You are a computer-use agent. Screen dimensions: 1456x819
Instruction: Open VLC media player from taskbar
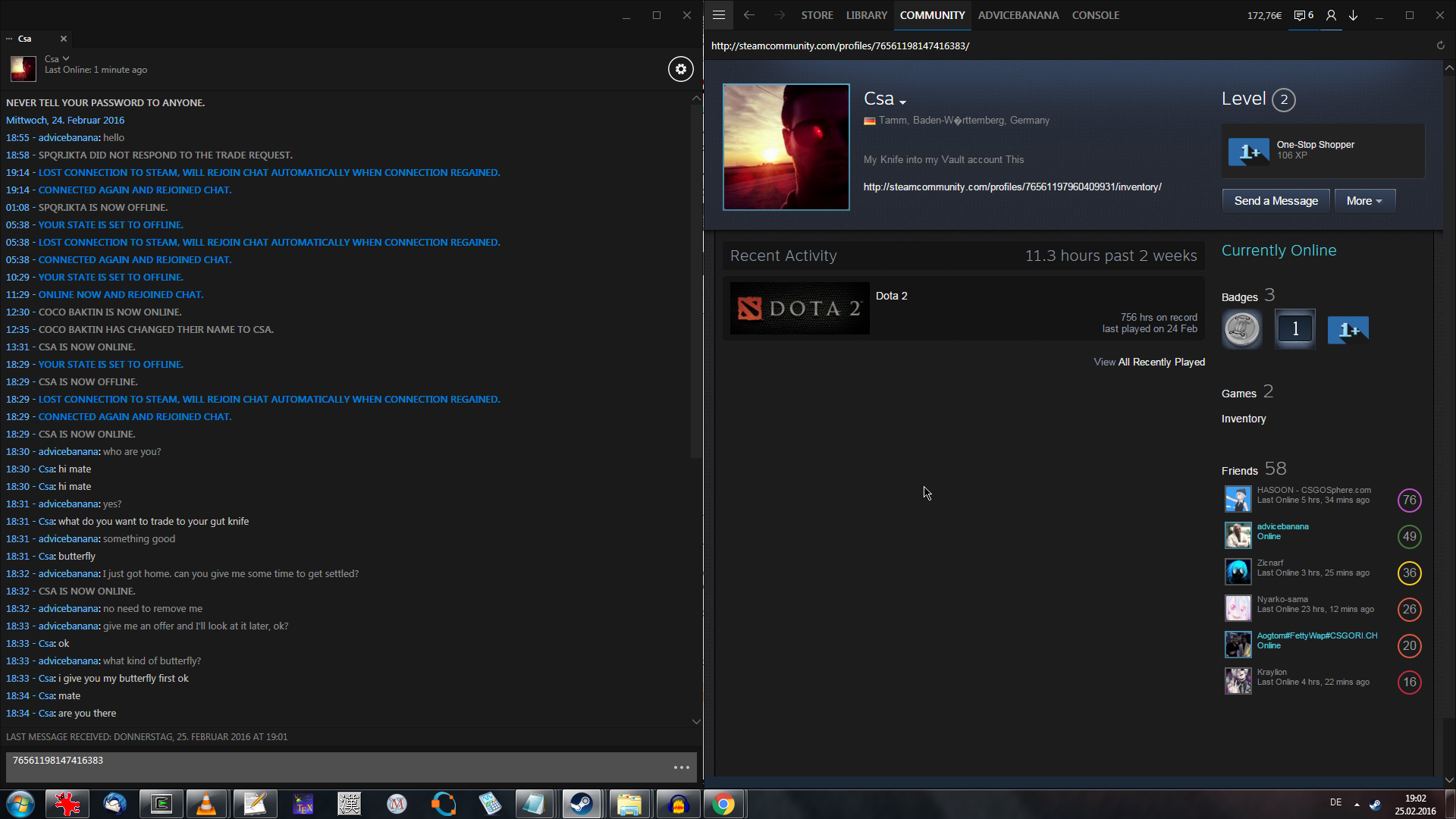pos(206,804)
